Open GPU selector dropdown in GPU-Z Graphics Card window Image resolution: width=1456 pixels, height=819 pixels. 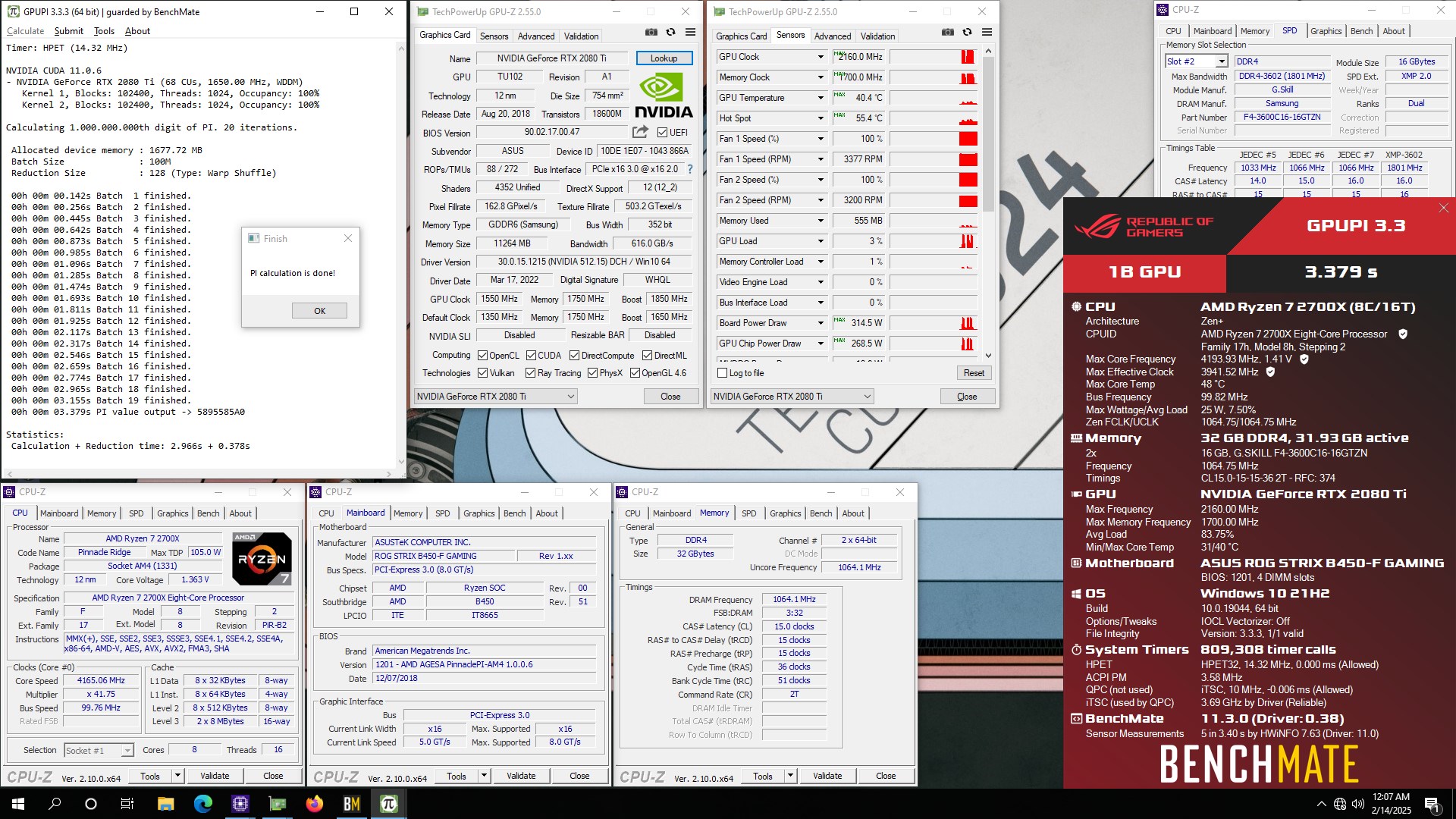[x=496, y=396]
